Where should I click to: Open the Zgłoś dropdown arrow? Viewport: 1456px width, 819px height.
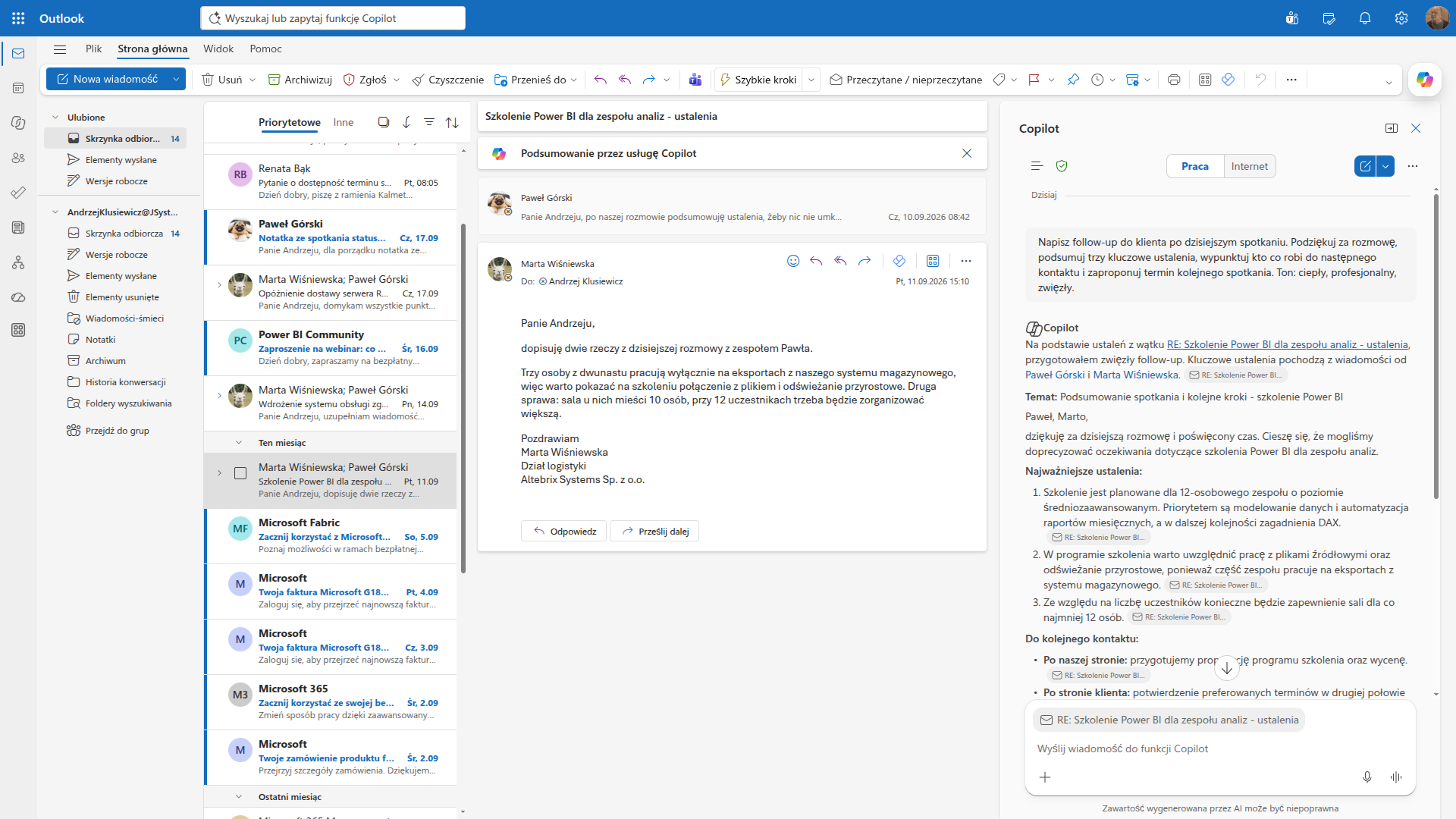[x=397, y=80]
